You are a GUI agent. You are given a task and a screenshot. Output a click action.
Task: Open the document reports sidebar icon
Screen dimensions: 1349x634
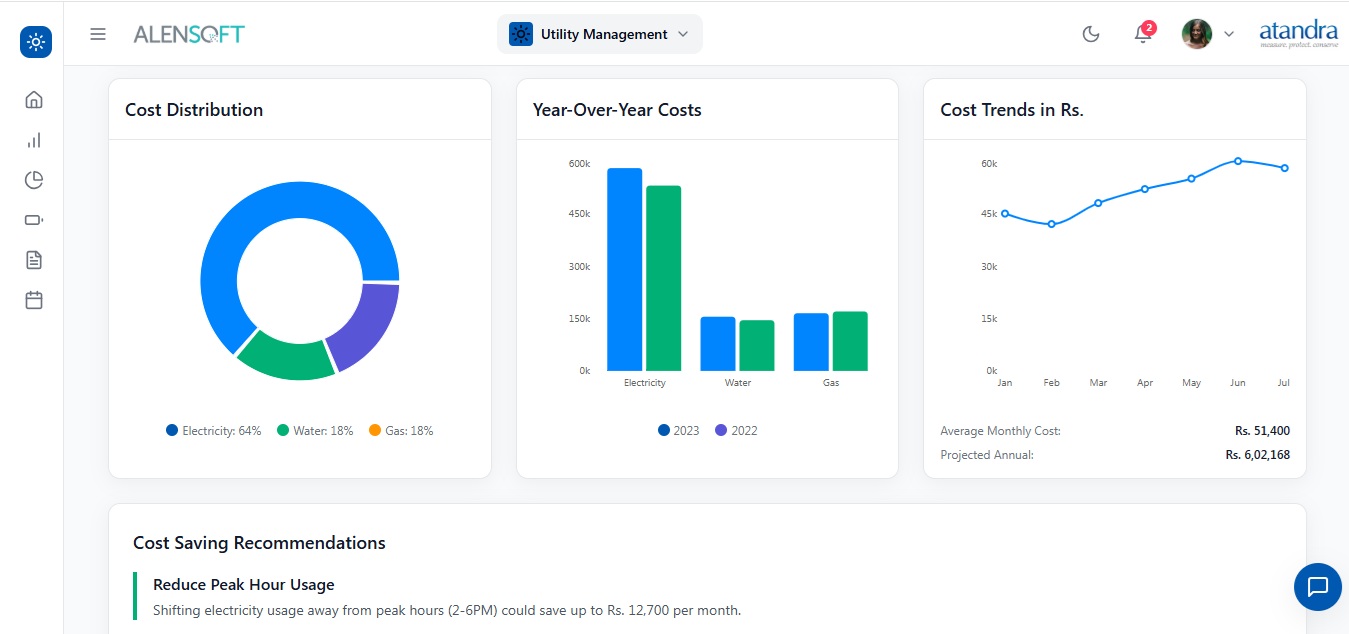(34, 260)
